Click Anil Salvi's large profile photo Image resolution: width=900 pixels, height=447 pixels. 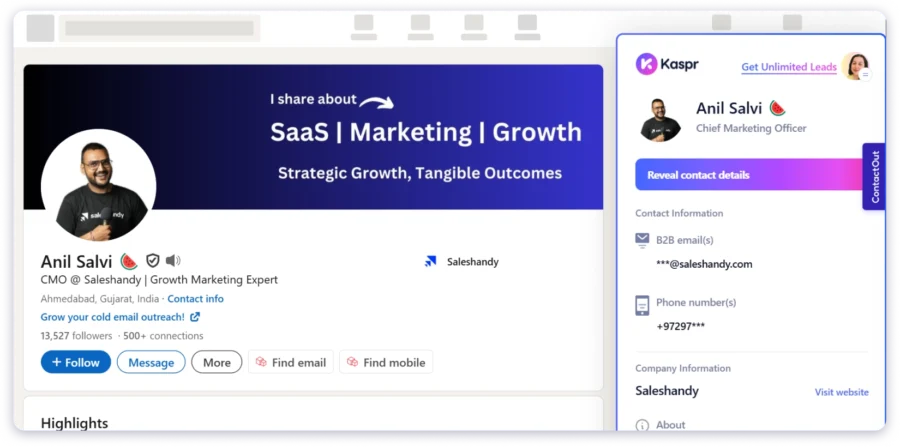click(98, 186)
